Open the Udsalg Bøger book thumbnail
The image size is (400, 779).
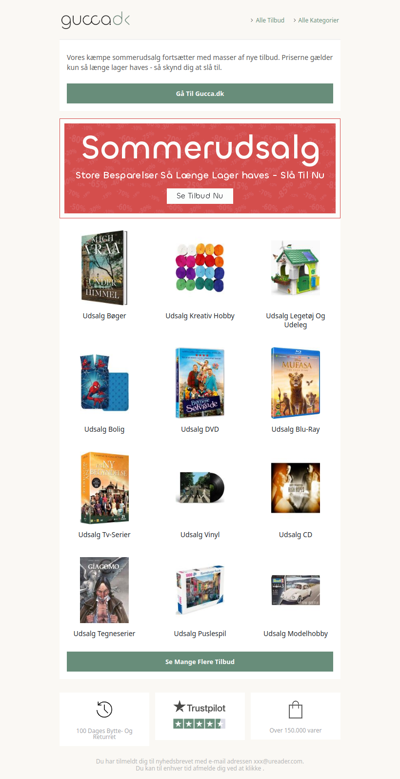pyautogui.click(x=104, y=268)
